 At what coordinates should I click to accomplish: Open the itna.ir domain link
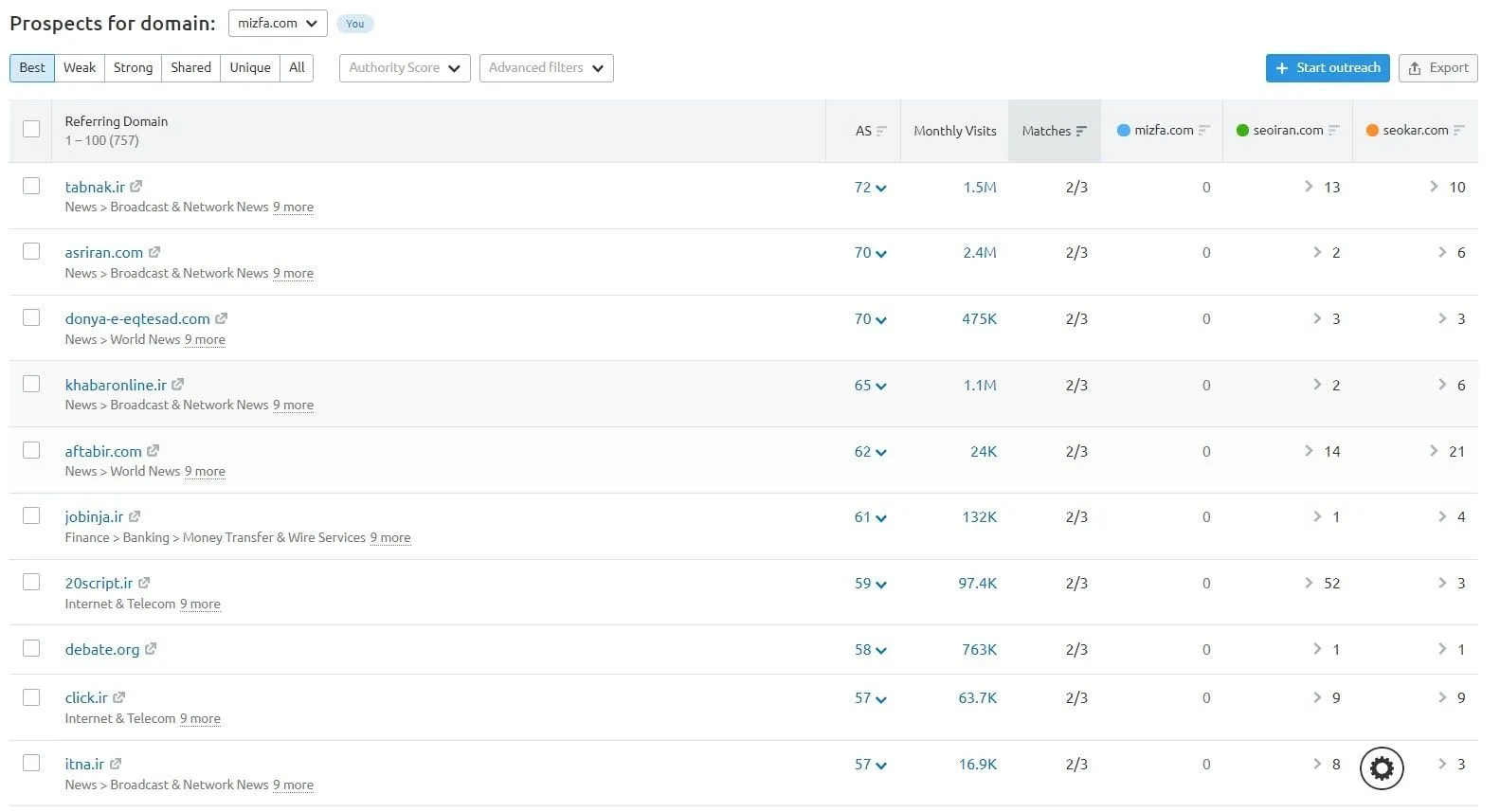[84, 764]
